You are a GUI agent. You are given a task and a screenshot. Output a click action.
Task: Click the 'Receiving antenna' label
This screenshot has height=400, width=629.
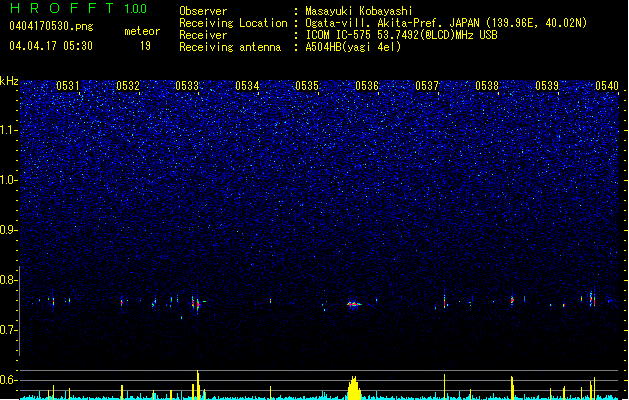(x=230, y=47)
